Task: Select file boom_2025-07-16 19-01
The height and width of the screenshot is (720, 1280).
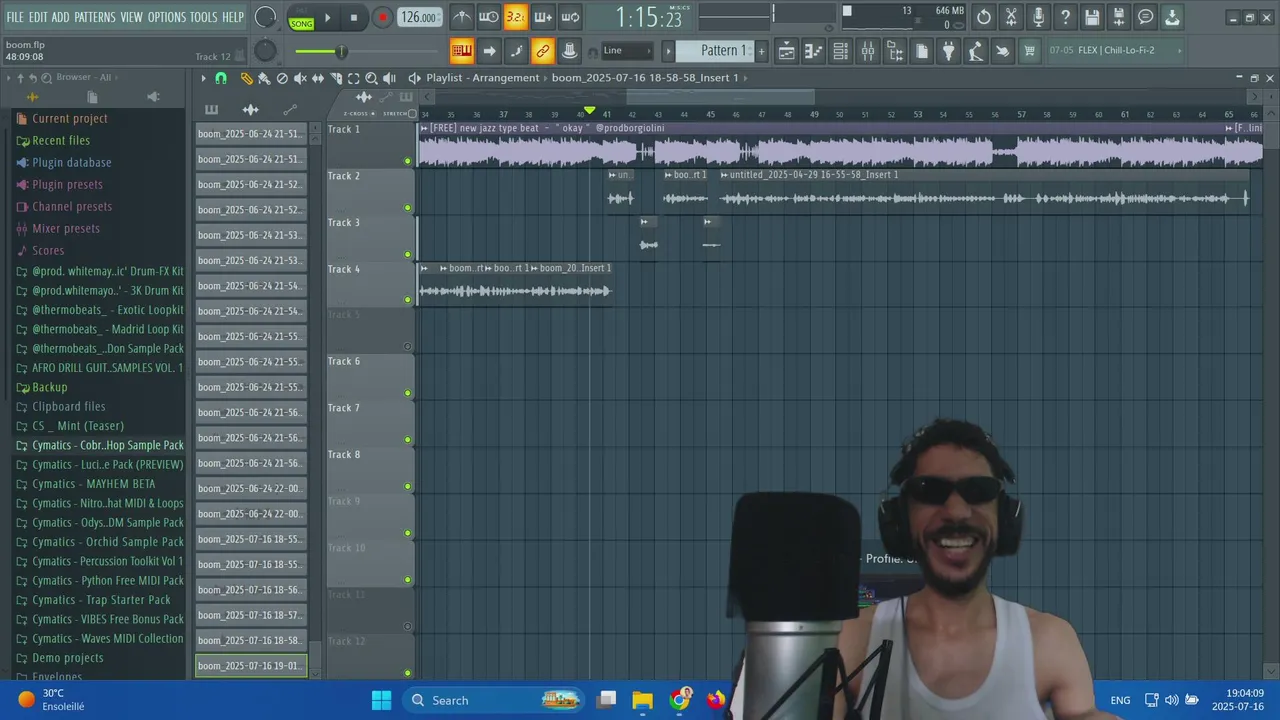Action: [x=251, y=666]
